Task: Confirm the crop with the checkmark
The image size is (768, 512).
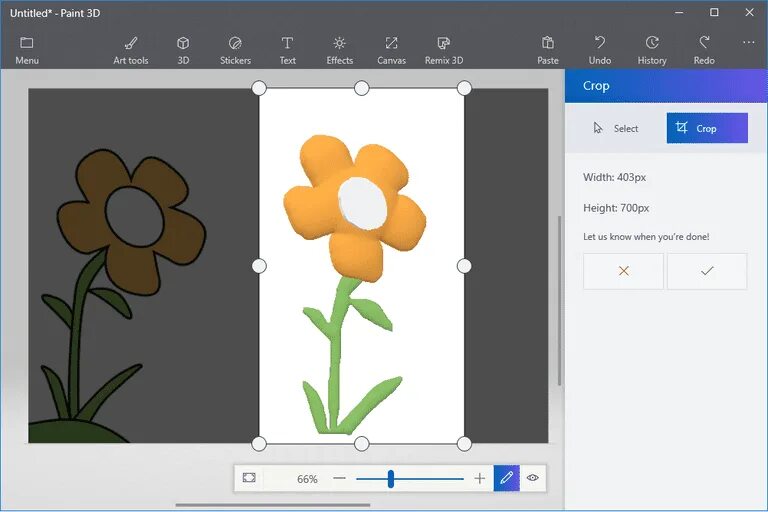Action: 707,271
